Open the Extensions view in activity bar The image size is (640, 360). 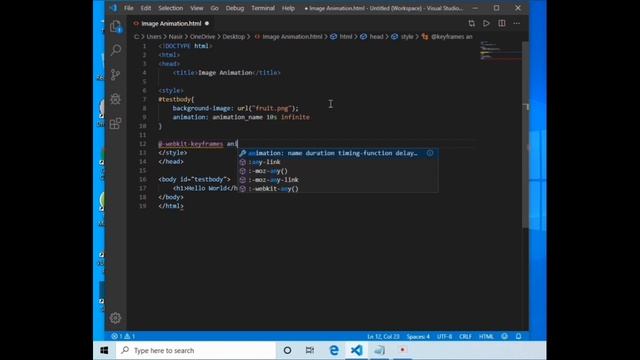116,123
